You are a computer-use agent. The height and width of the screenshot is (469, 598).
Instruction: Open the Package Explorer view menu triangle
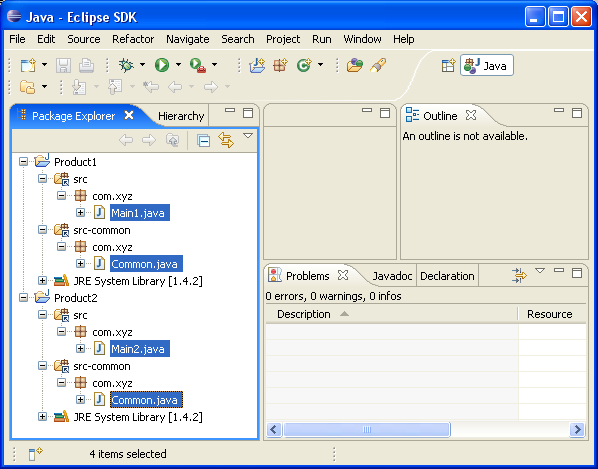248,136
